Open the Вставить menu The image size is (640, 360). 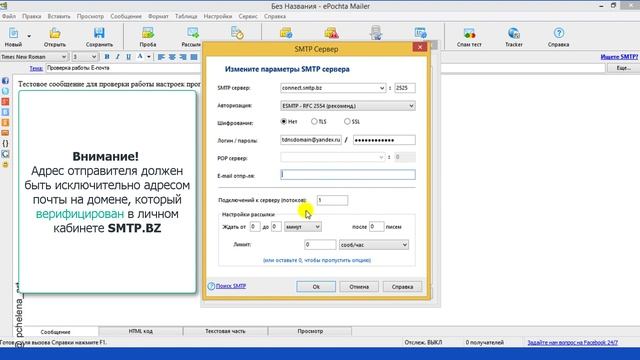tap(59, 16)
